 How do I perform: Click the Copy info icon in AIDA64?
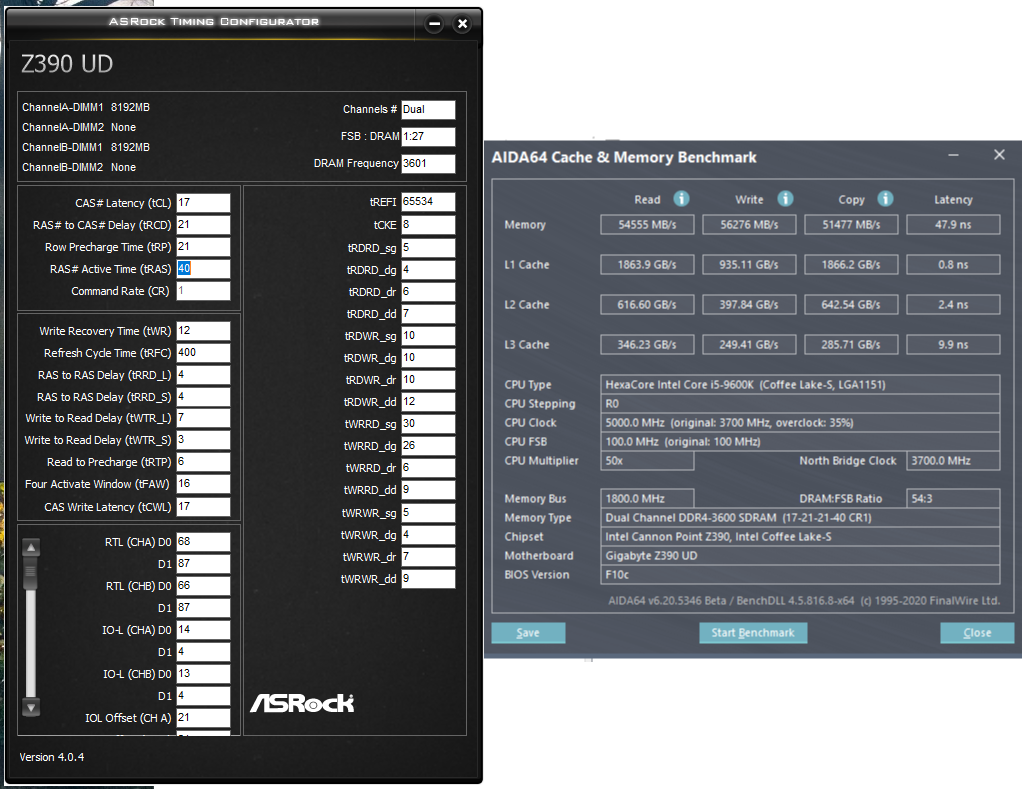(885, 199)
